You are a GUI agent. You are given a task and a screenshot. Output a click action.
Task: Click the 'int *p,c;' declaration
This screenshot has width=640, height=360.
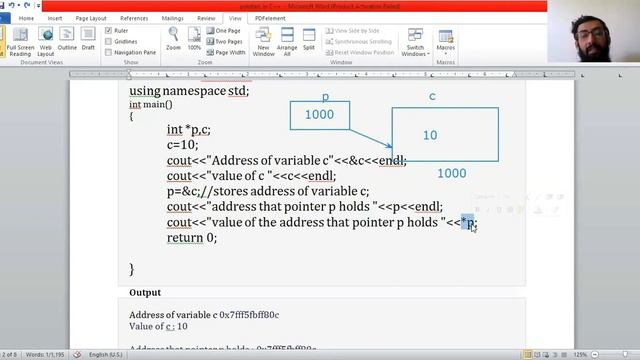(x=189, y=129)
